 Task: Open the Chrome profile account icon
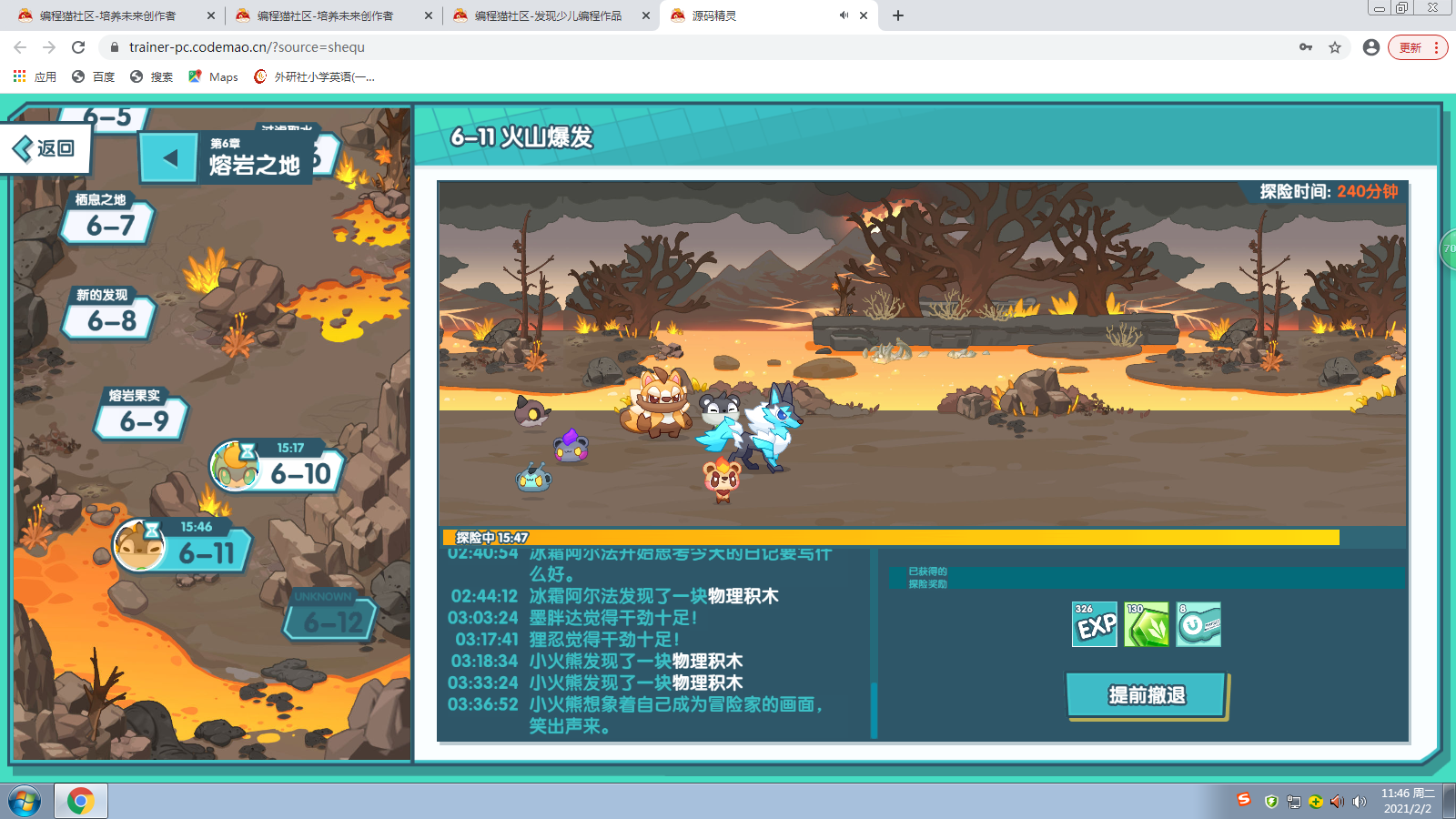pos(1371,47)
